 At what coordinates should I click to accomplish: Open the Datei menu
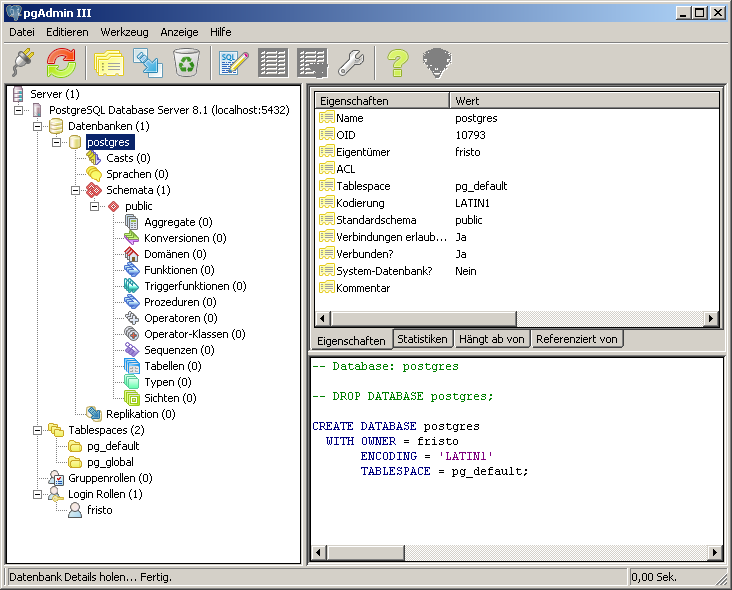click(x=22, y=32)
